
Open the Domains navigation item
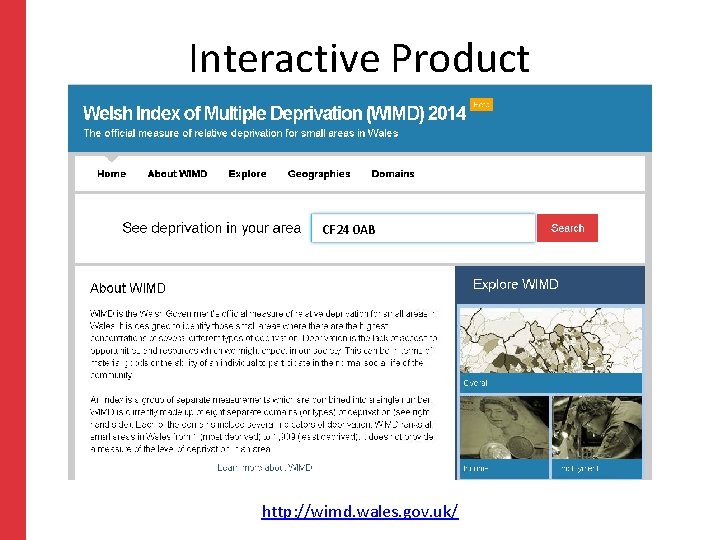393,174
